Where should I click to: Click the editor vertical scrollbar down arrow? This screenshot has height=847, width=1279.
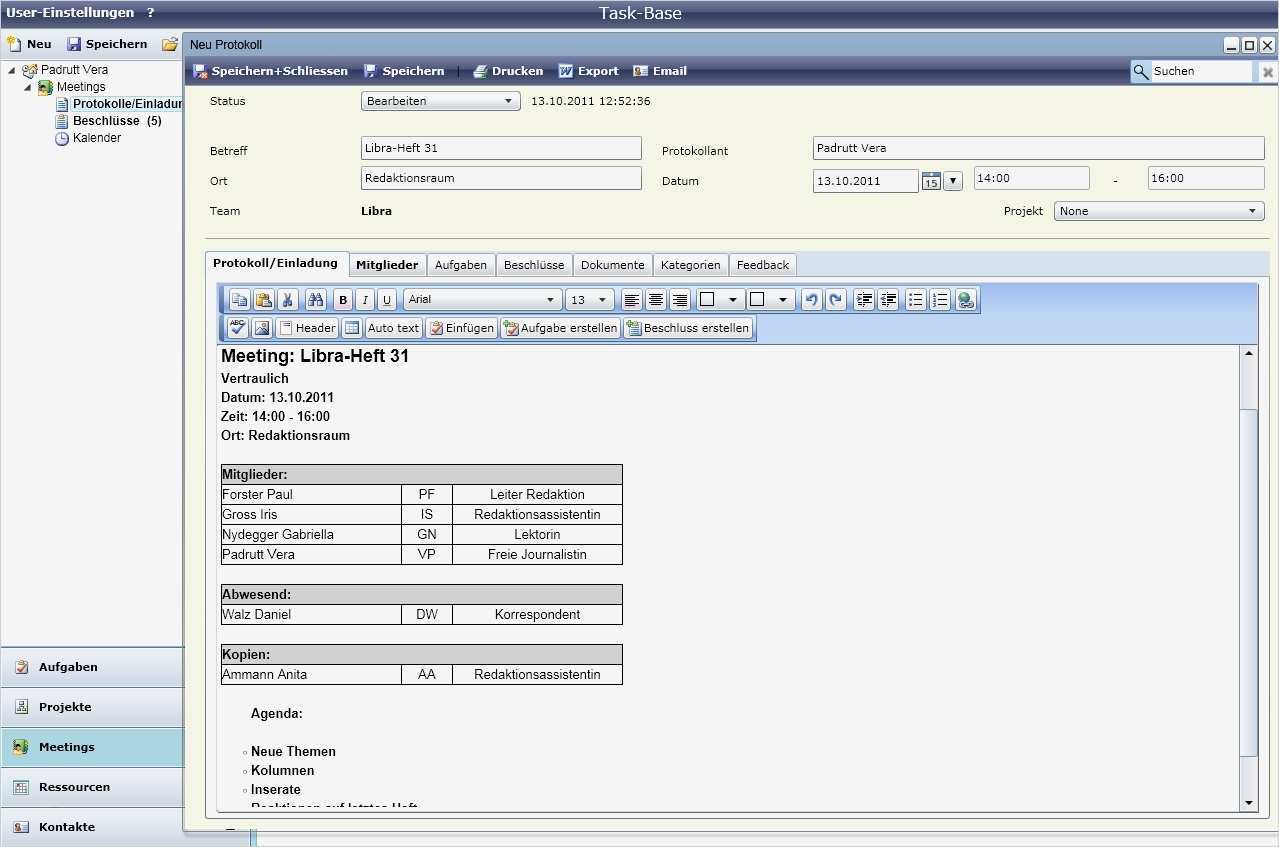1249,803
